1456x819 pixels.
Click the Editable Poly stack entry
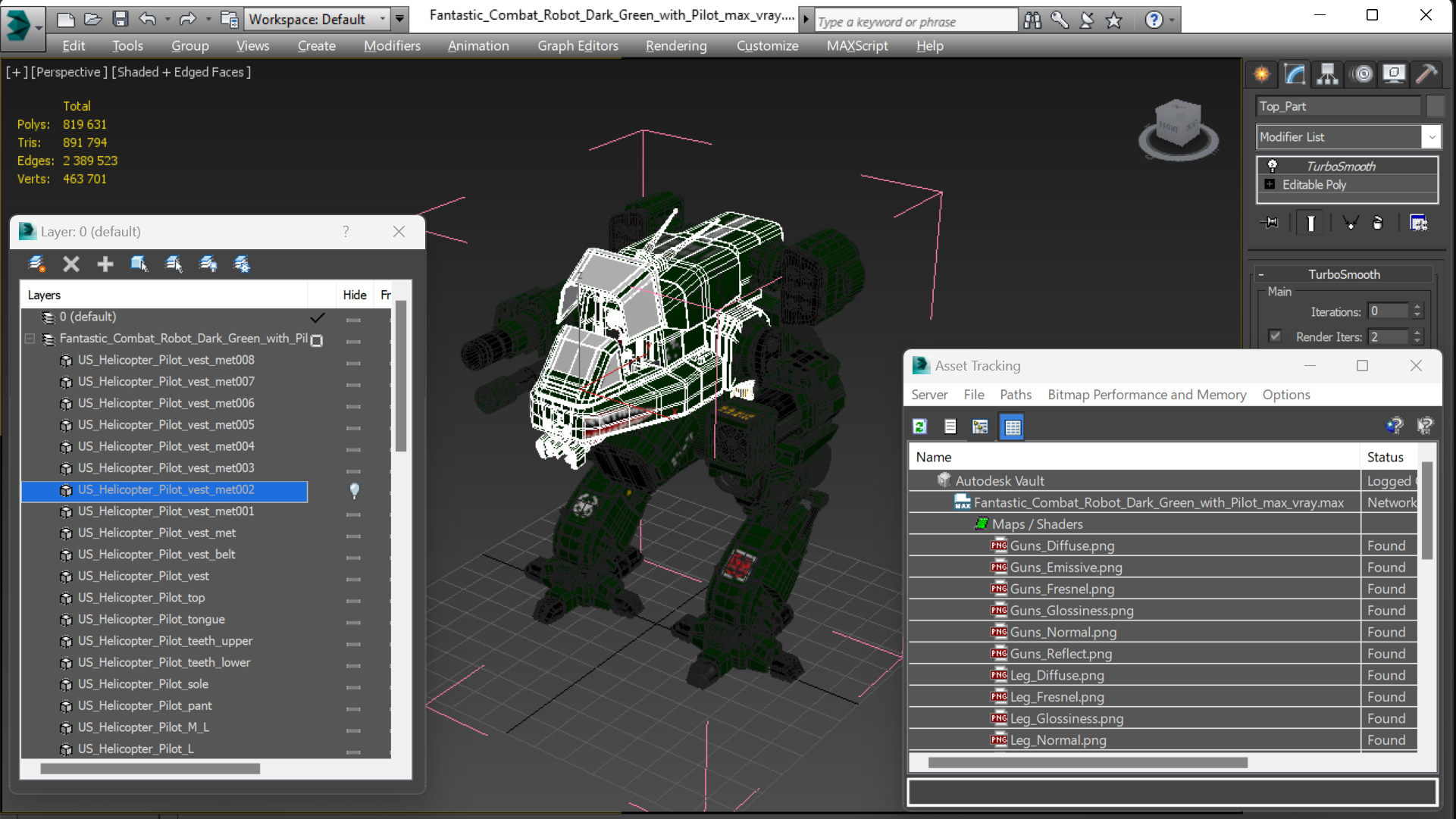point(1314,185)
